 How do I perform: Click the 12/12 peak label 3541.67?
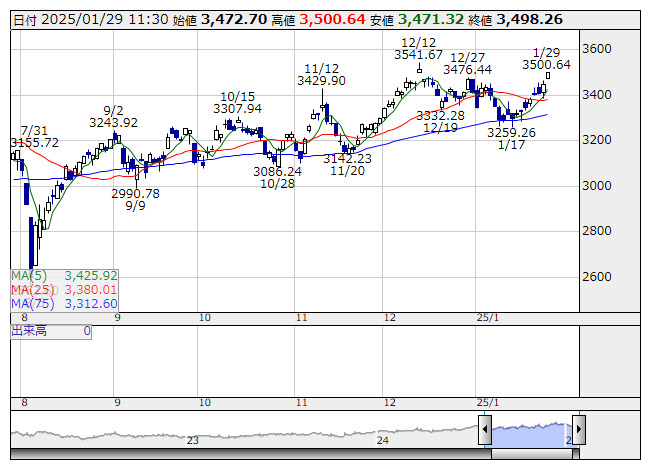tap(418, 55)
